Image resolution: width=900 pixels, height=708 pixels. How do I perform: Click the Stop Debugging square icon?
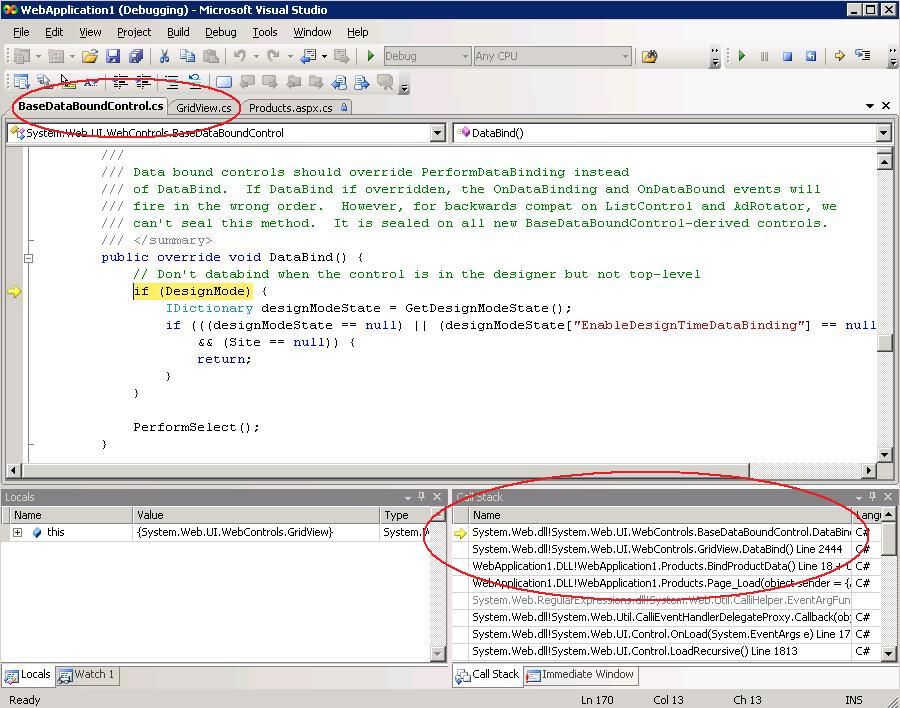(788, 56)
